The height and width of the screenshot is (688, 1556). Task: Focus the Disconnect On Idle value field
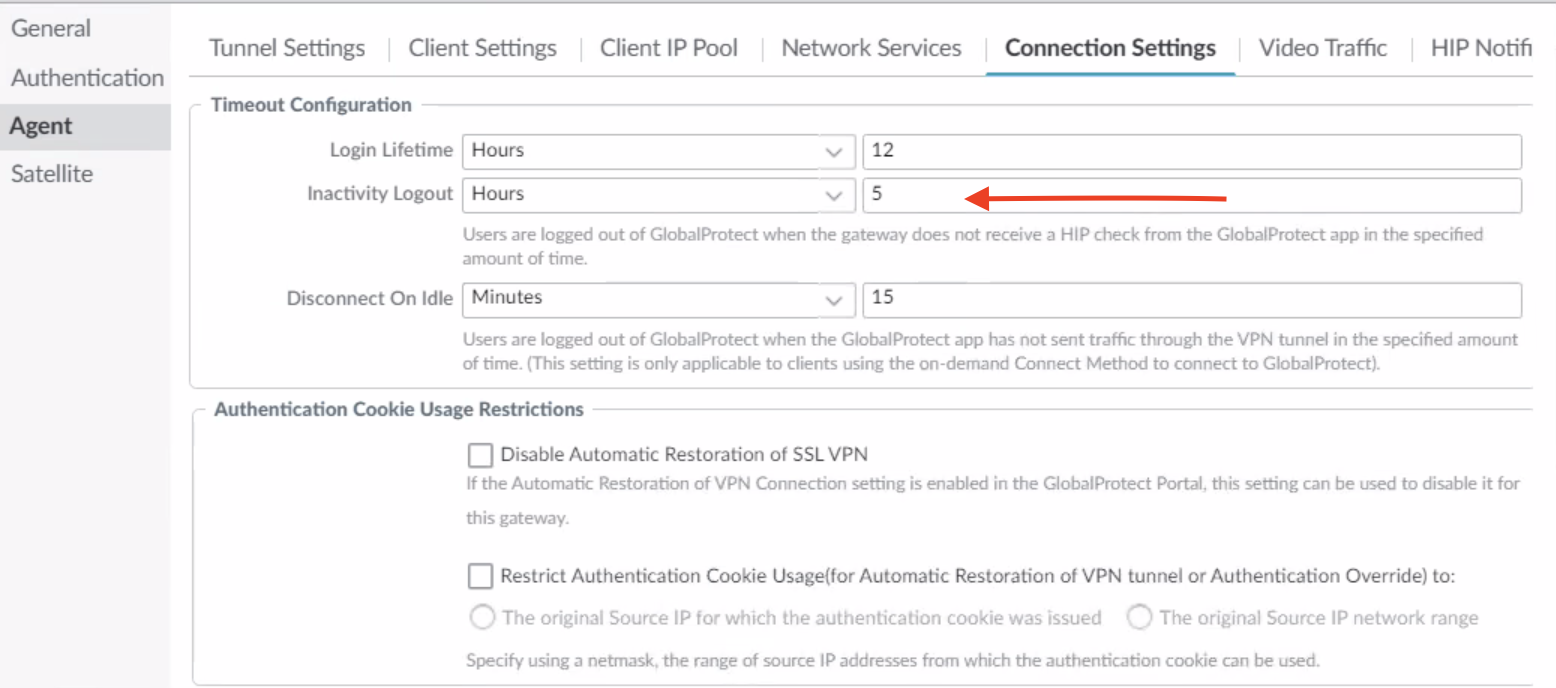pos(1190,299)
